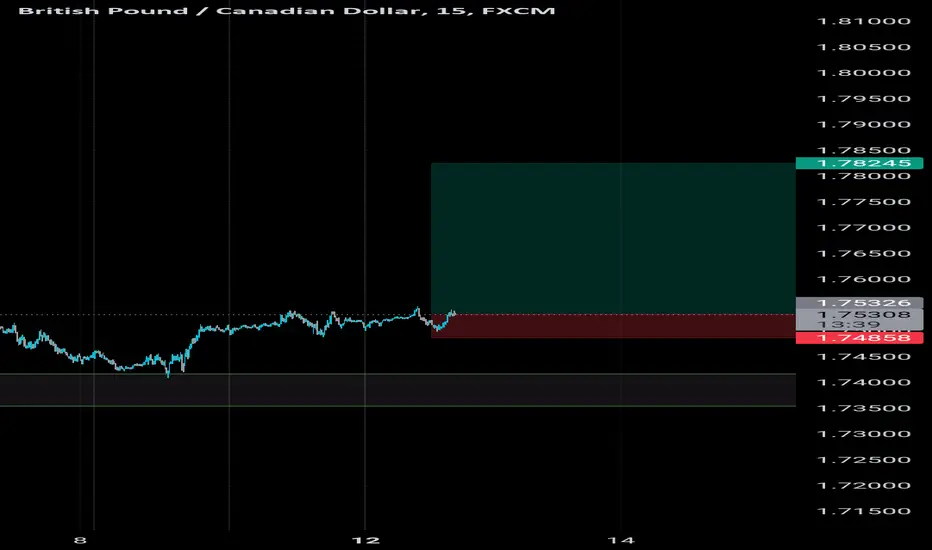This screenshot has height=550, width=932.
Task: Click the 1.76500 price axis label
Action: 864,253
